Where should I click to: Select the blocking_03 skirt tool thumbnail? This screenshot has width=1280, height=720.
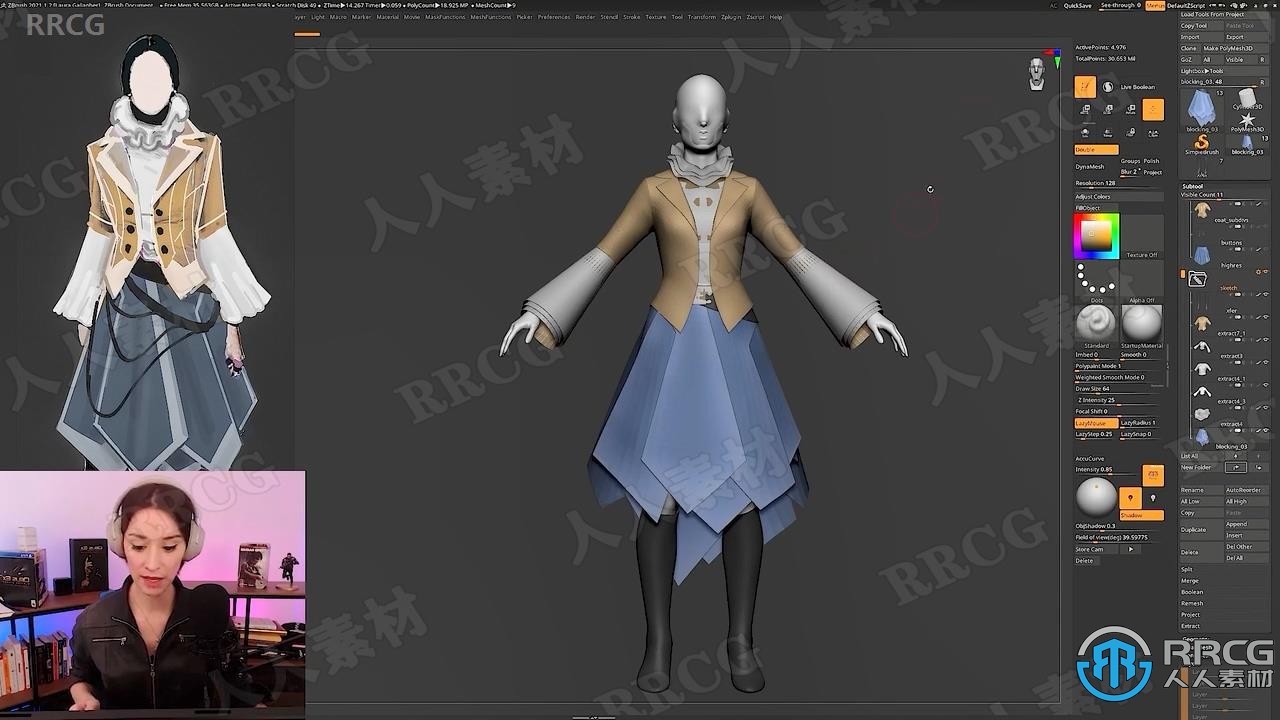point(1201,111)
